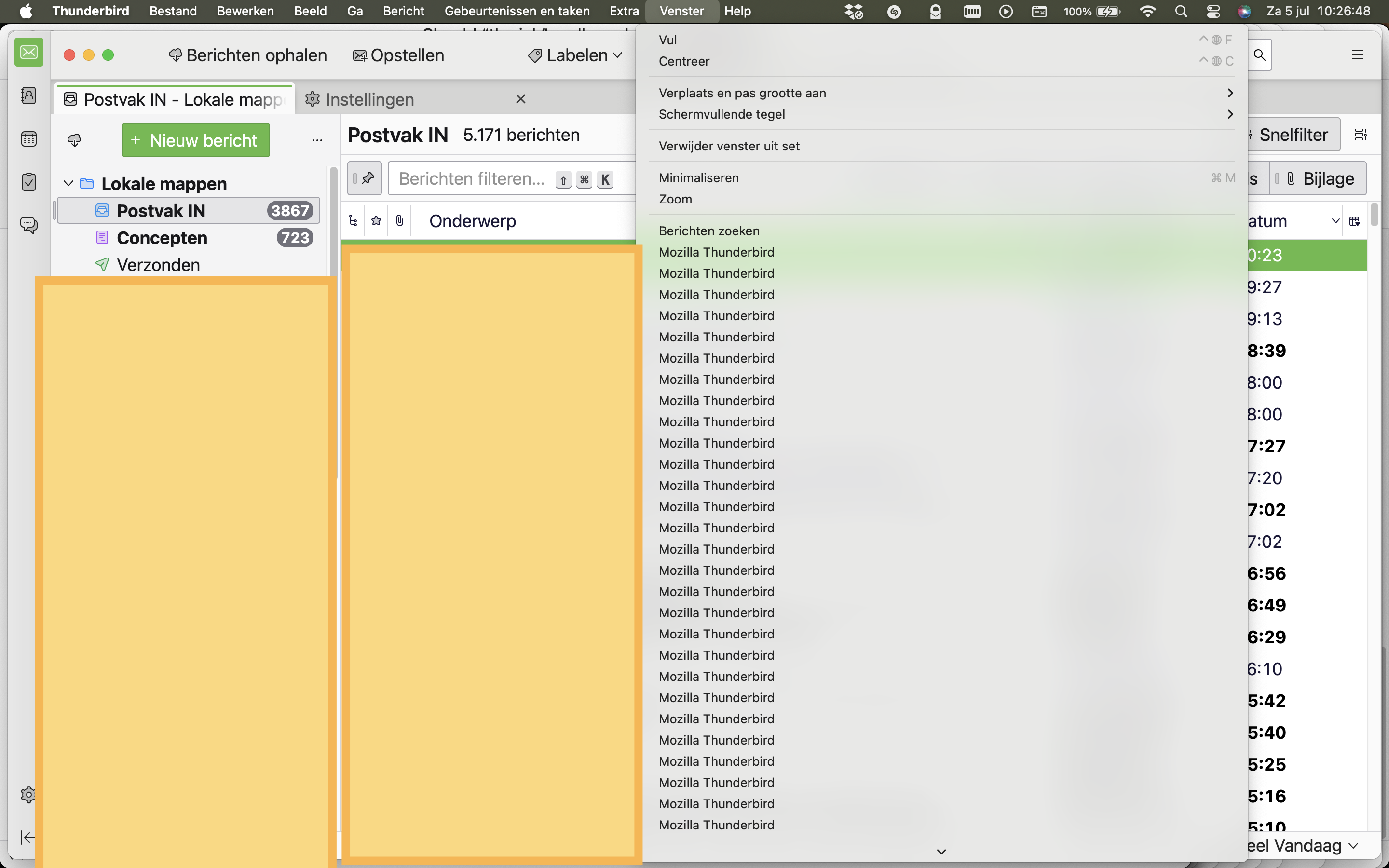Open the calendar sidebar icon
The image size is (1389, 868).
click(29, 139)
